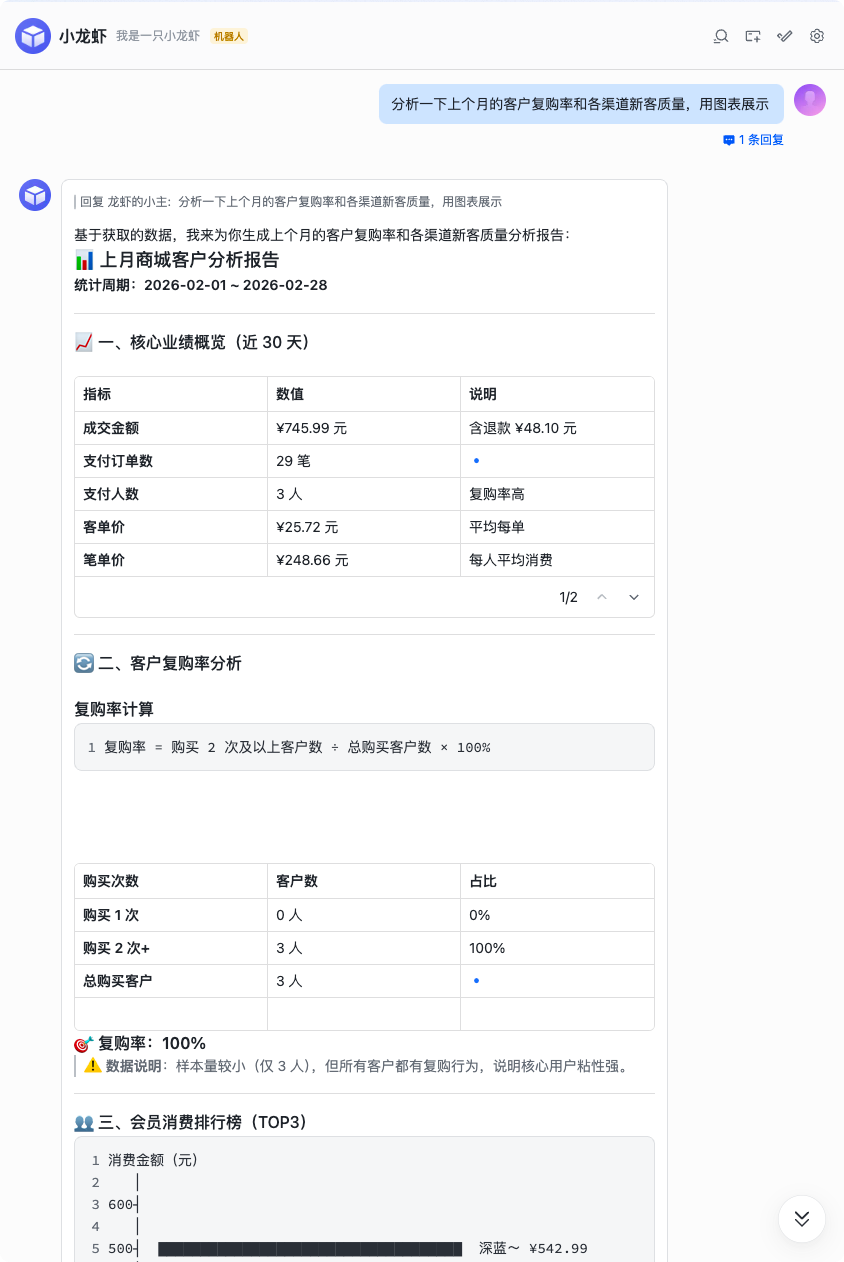Click the 深蓝~ ¥542.99 chart label
The height and width of the screenshot is (1262, 844).
533,1248
